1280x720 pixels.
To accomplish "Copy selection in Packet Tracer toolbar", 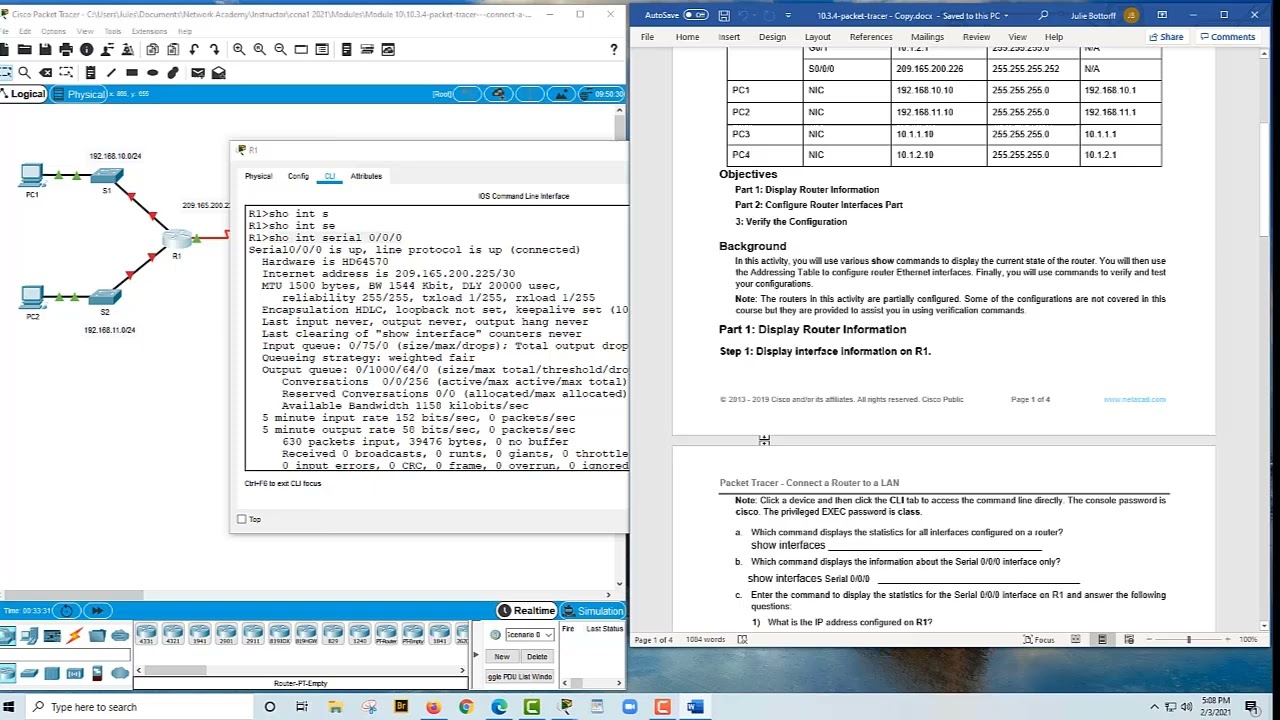I will tap(152, 49).
